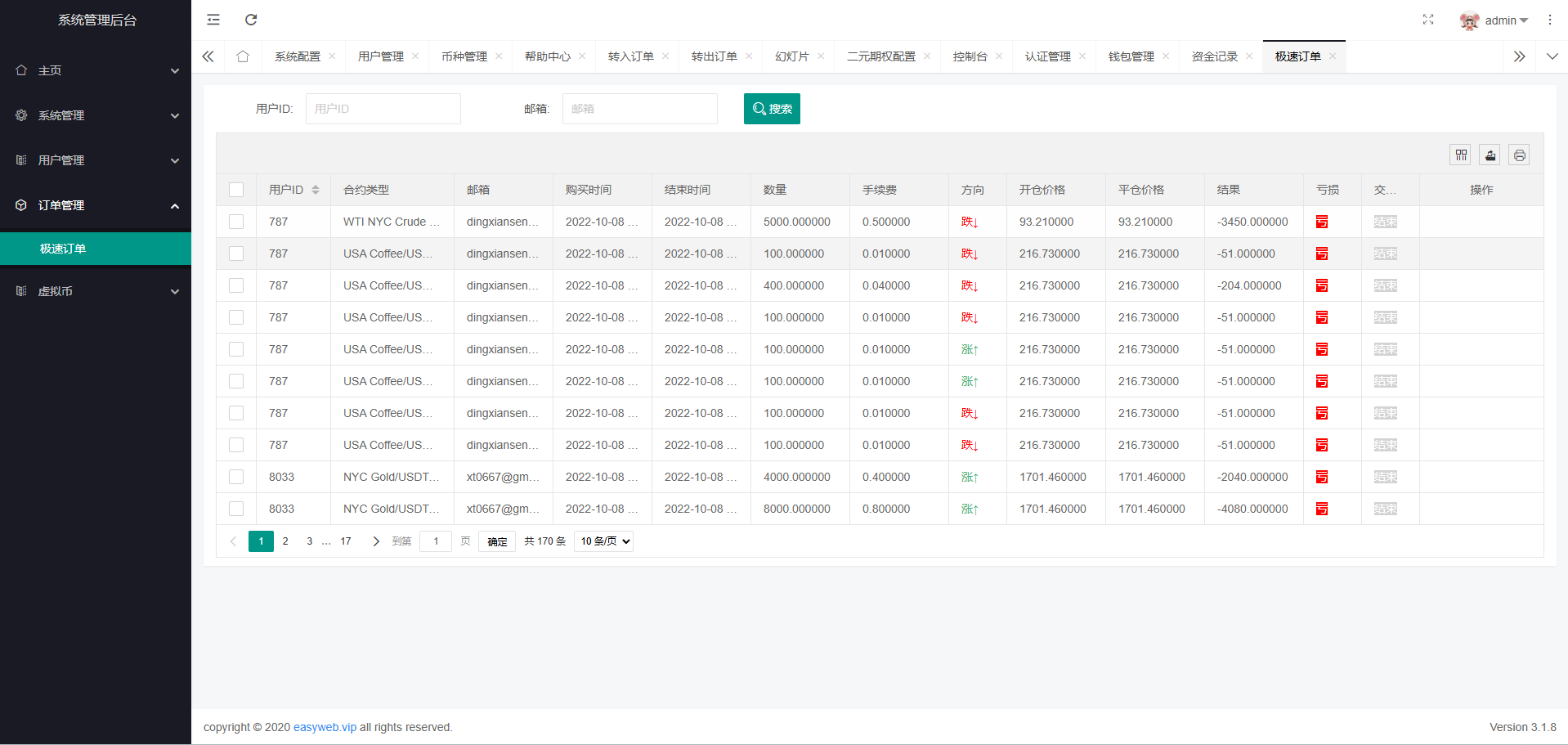Focus the 用户ID search input field

pyautogui.click(x=383, y=109)
